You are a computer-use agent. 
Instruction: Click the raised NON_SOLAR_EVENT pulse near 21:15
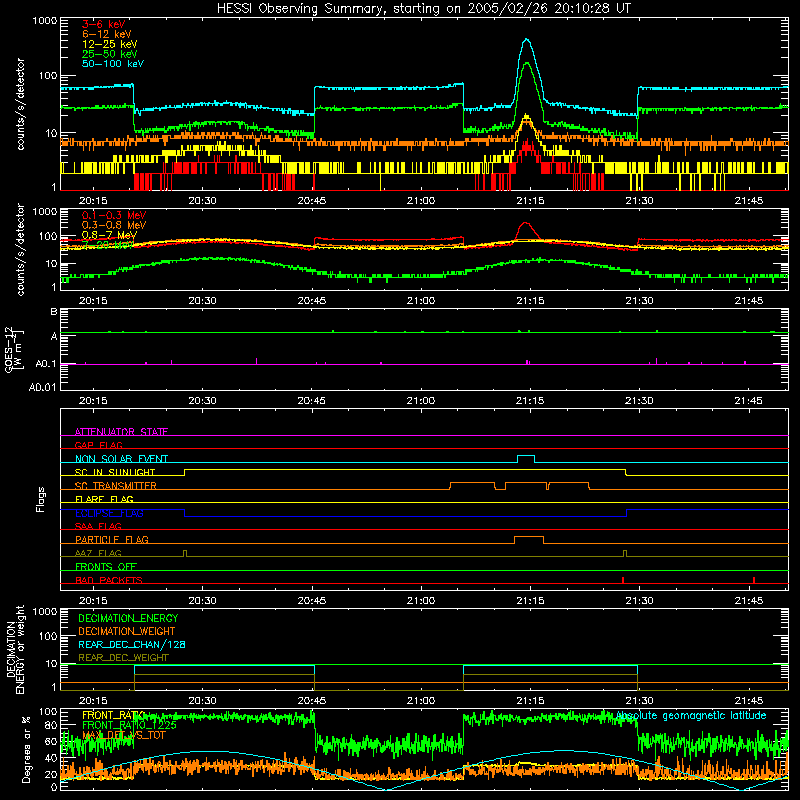click(526, 456)
